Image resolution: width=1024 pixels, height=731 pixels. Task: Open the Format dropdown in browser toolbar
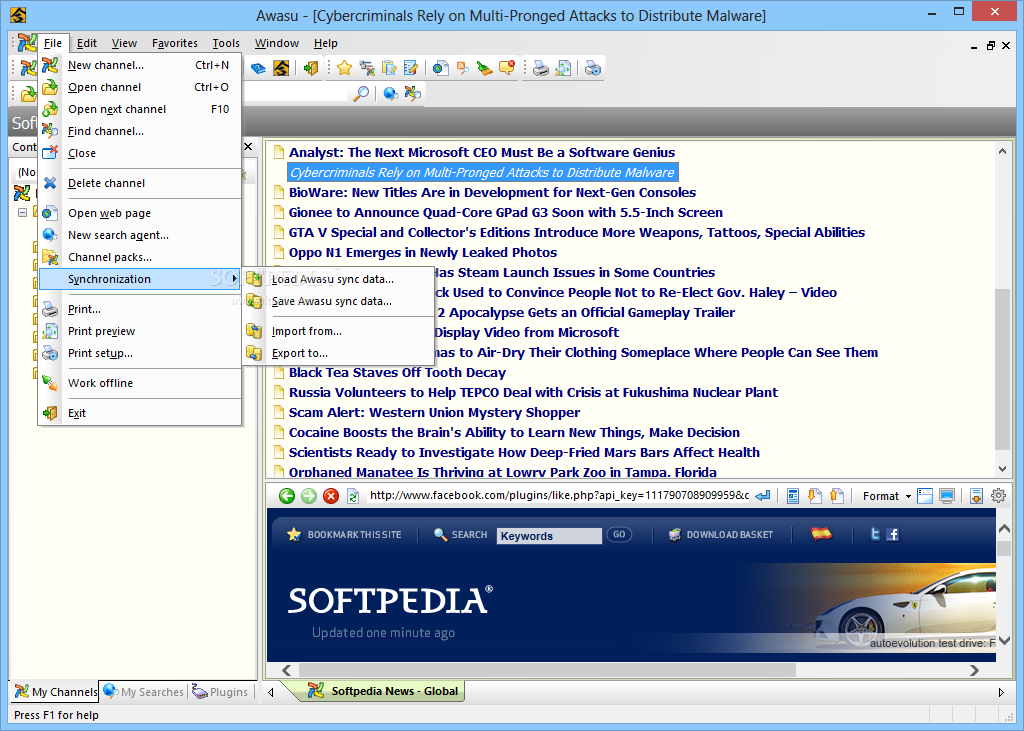pos(887,496)
